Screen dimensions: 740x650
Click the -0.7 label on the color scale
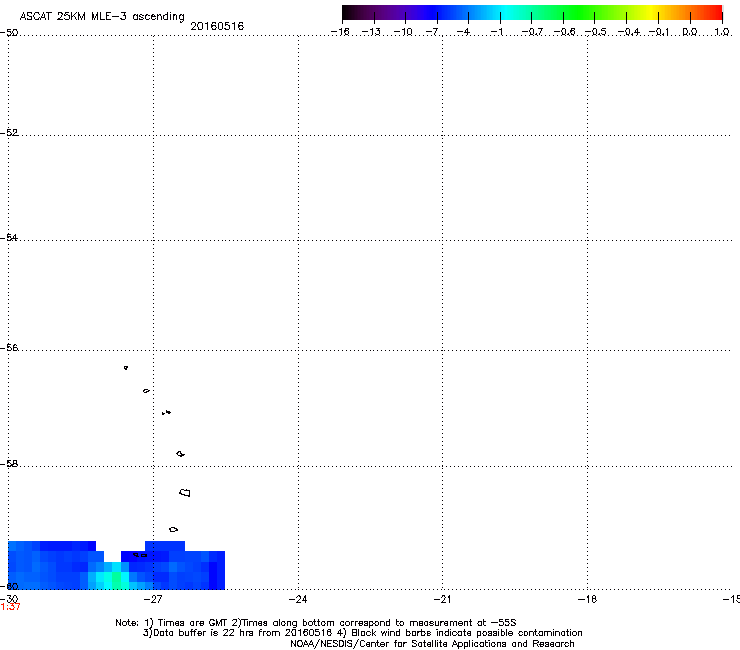(532, 32)
